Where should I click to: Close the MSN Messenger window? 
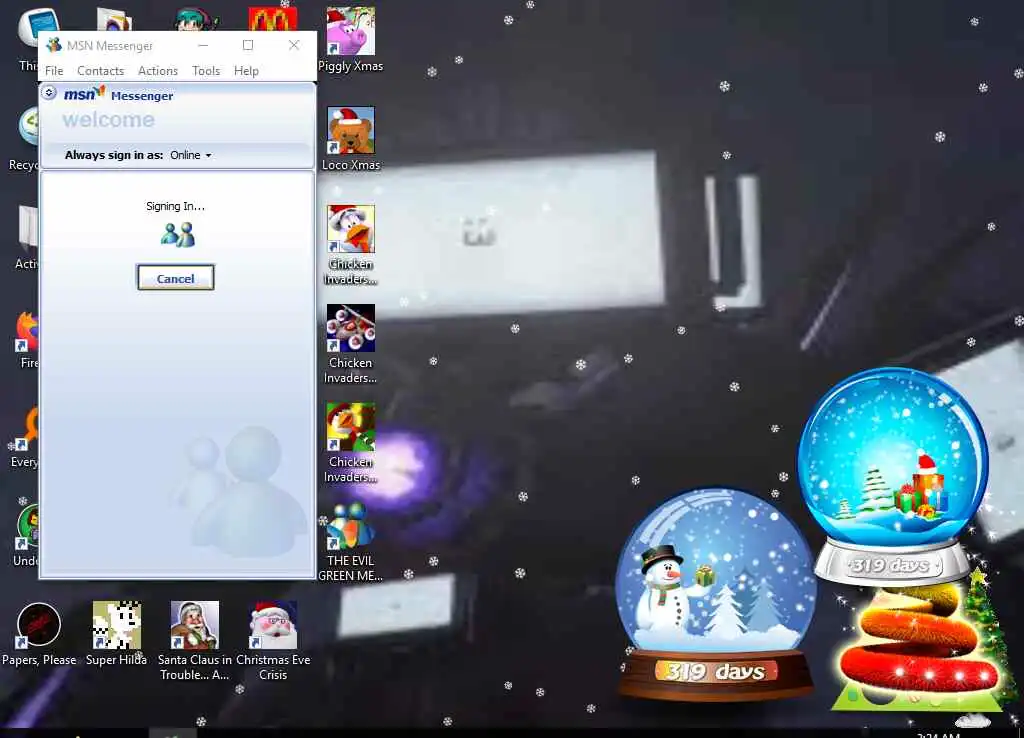294,45
